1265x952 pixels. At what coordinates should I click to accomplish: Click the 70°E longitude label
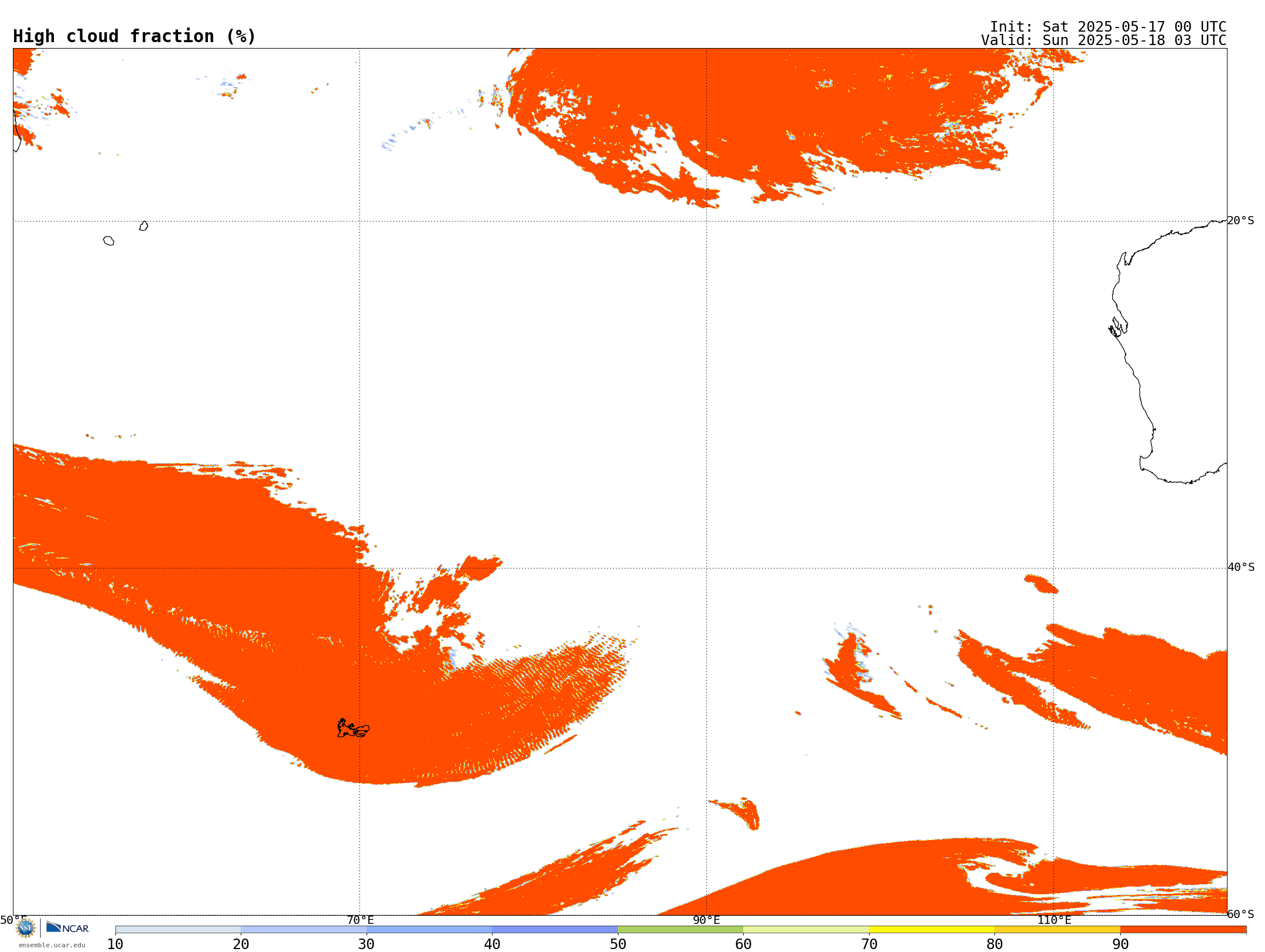pos(360,920)
